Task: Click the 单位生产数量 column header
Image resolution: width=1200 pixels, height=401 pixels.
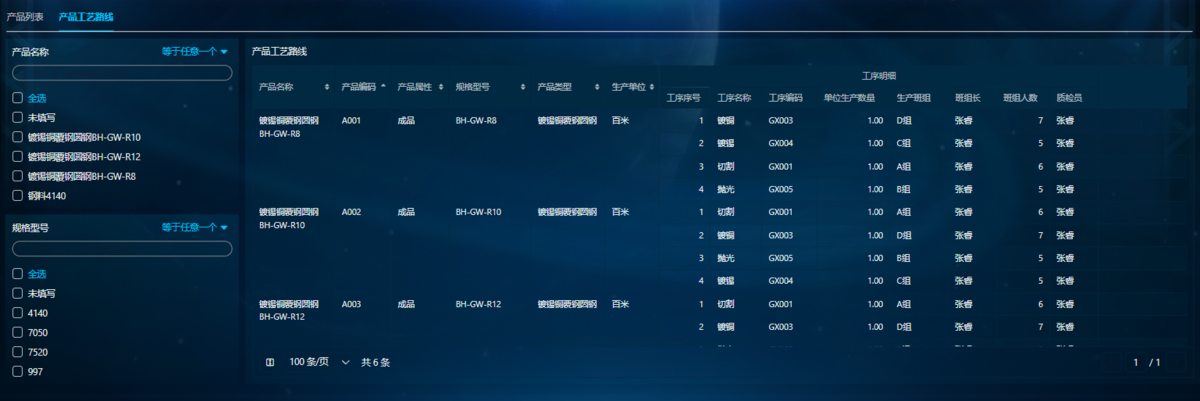Action: [850, 98]
